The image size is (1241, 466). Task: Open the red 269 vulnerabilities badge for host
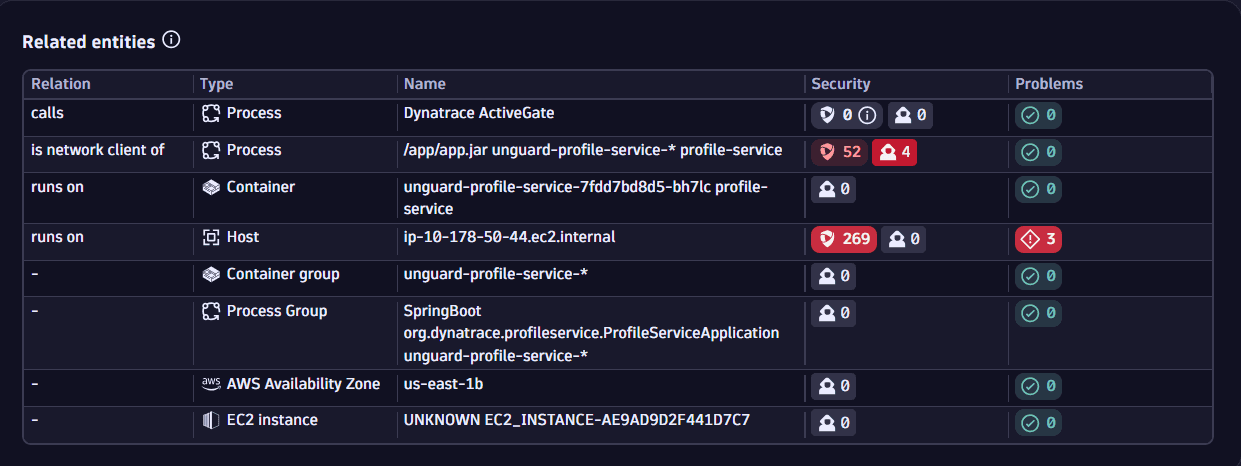[844, 240]
